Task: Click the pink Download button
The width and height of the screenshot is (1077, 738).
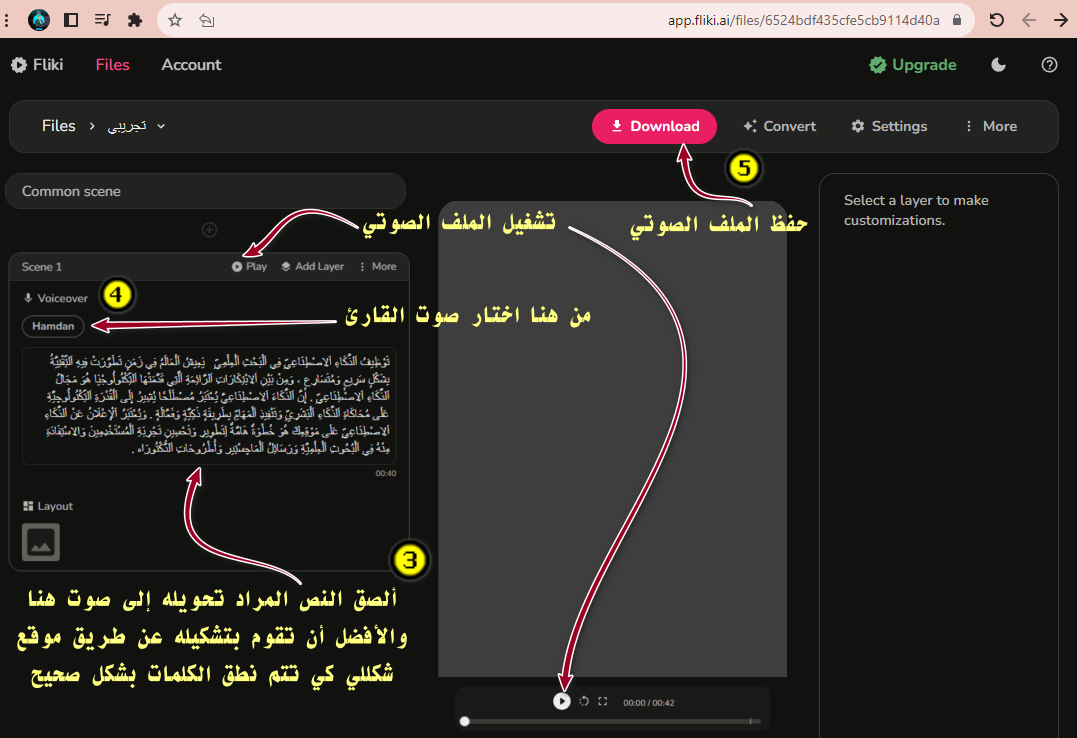Action: tap(654, 126)
